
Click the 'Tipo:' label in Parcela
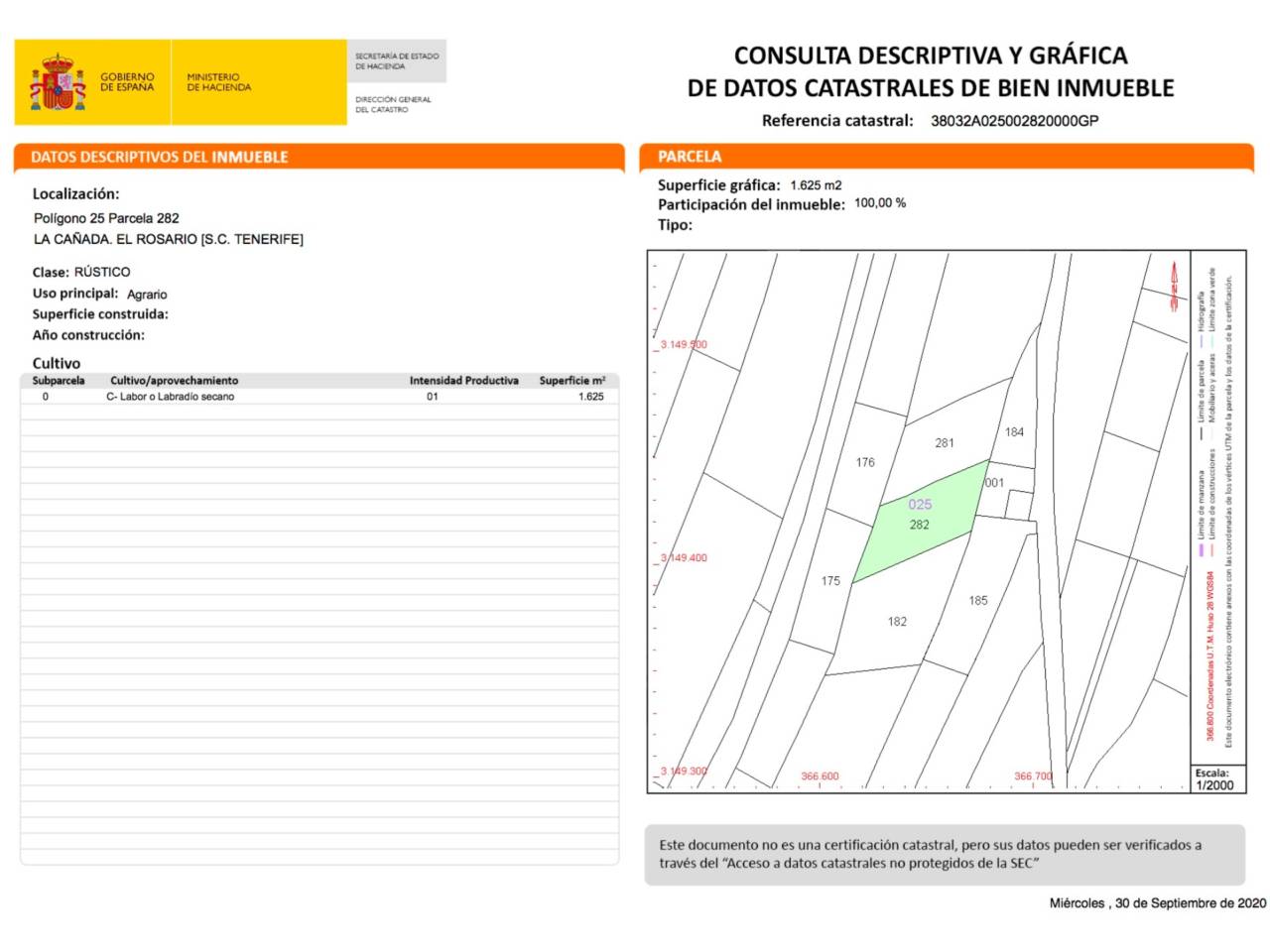[675, 225]
